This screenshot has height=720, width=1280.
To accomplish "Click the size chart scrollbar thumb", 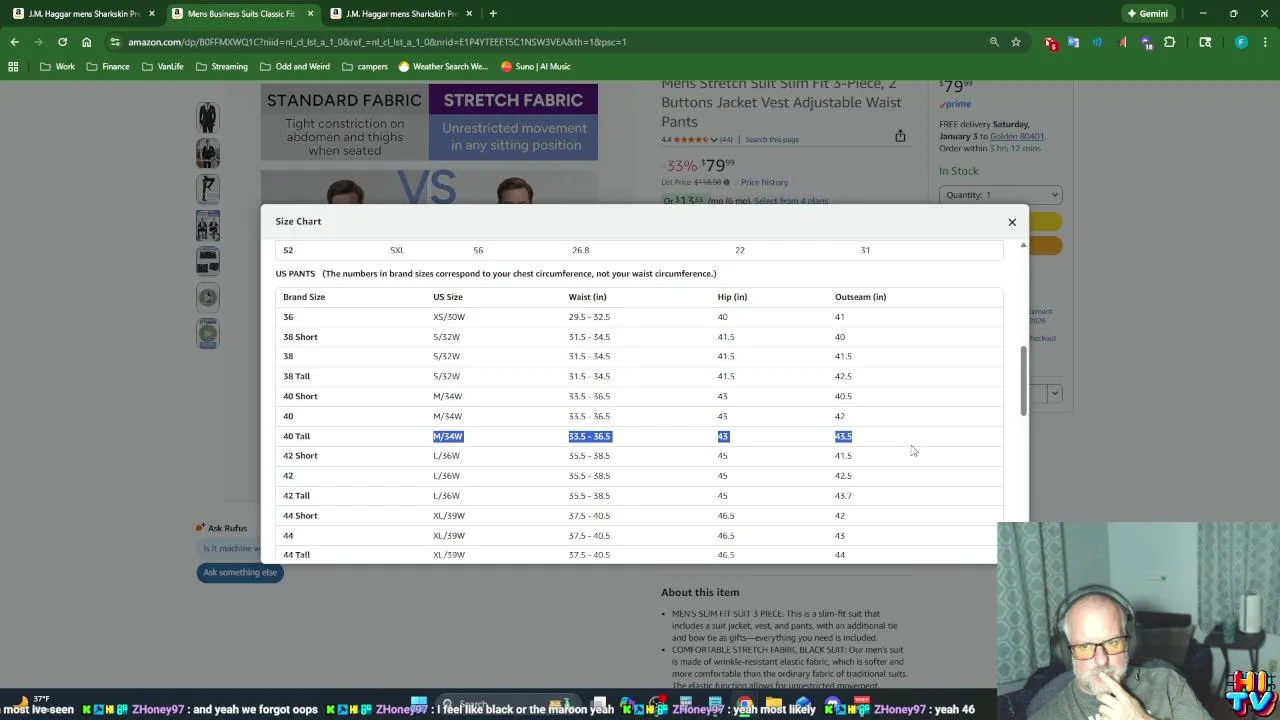I will [x=1022, y=381].
